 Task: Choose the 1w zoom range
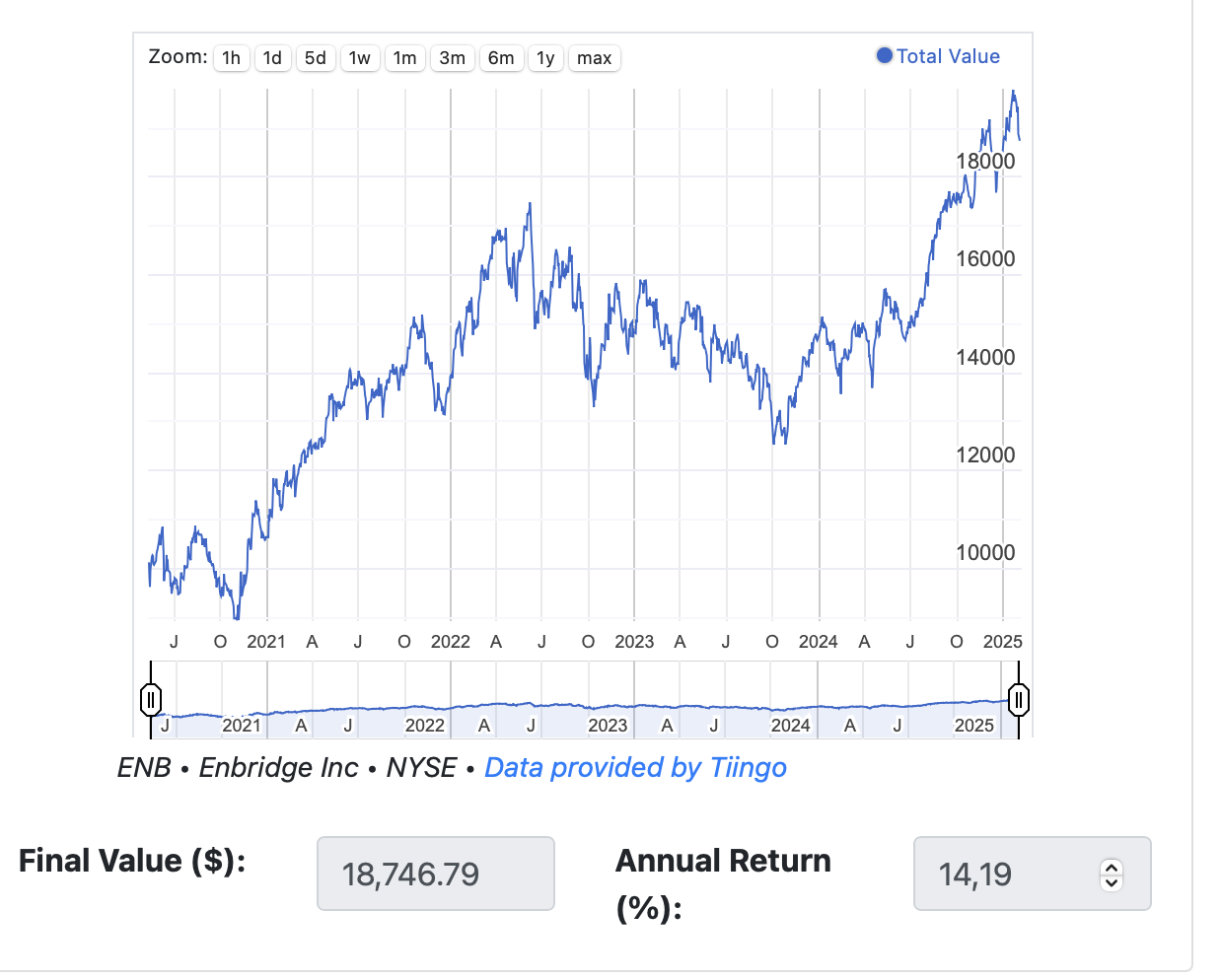[360, 58]
